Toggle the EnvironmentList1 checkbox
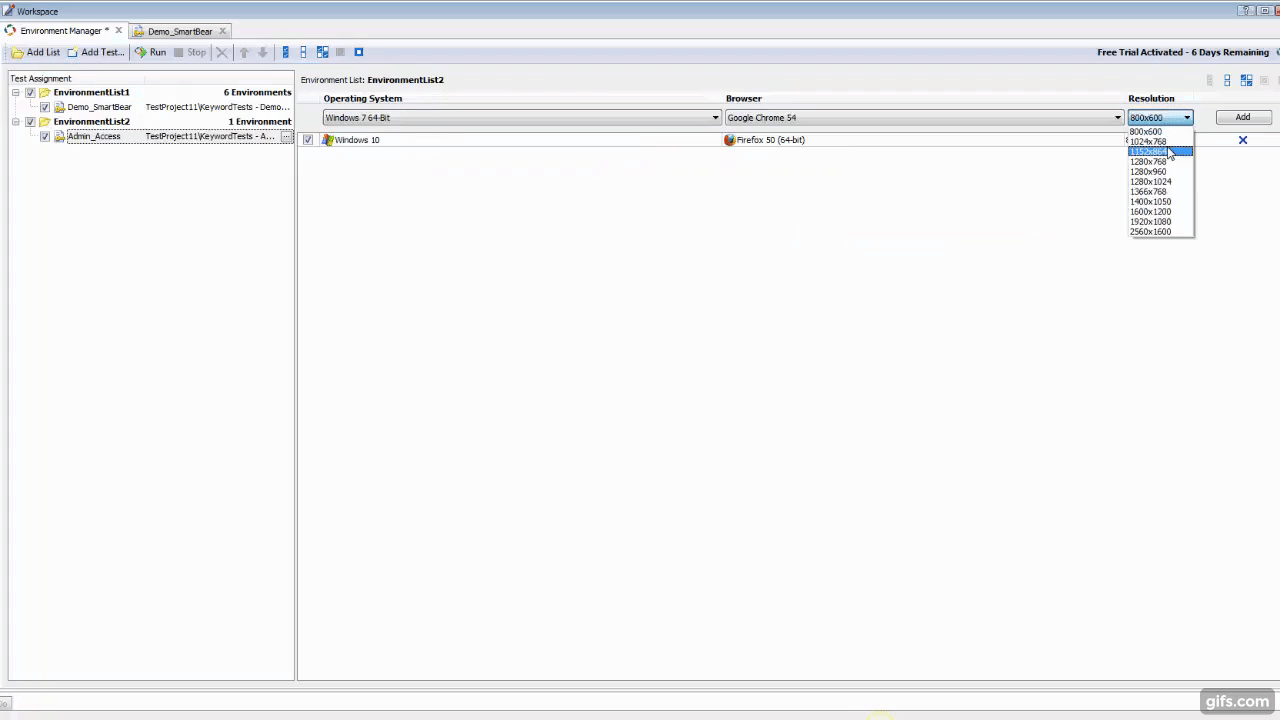The image size is (1280, 720). click(30, 93)
